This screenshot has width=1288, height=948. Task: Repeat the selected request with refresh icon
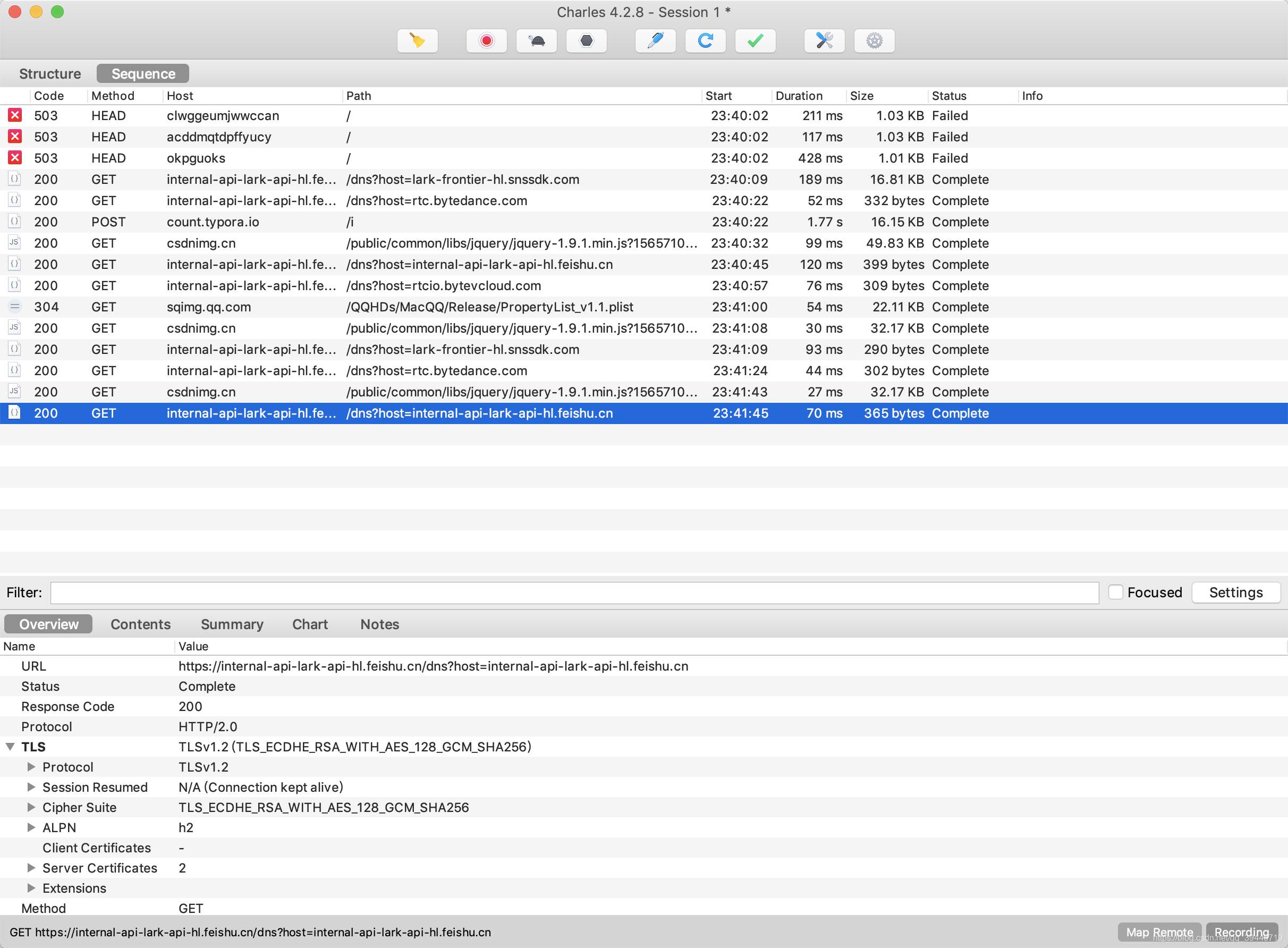705,41
